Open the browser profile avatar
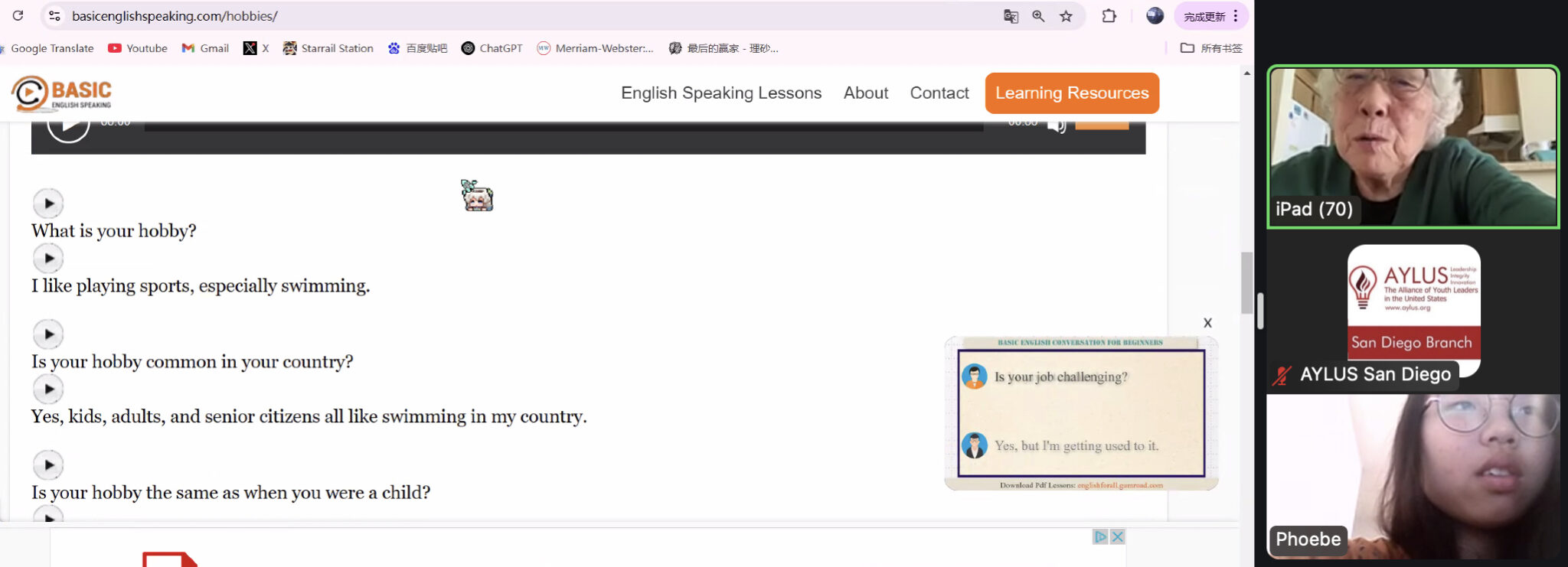The image size is (1568, 567). tap(1155, 15)
